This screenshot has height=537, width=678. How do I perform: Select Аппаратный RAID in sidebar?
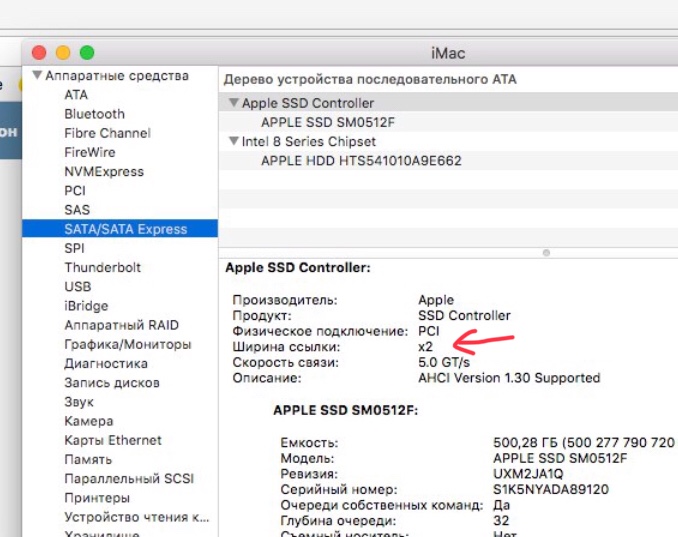122,325
